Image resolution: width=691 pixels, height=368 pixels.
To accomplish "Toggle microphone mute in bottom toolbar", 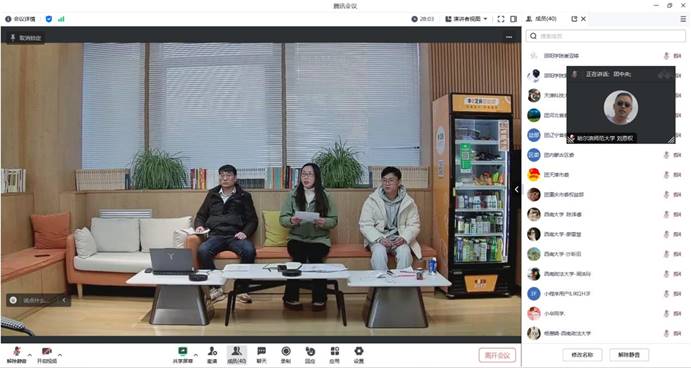I will pos(16,355).
